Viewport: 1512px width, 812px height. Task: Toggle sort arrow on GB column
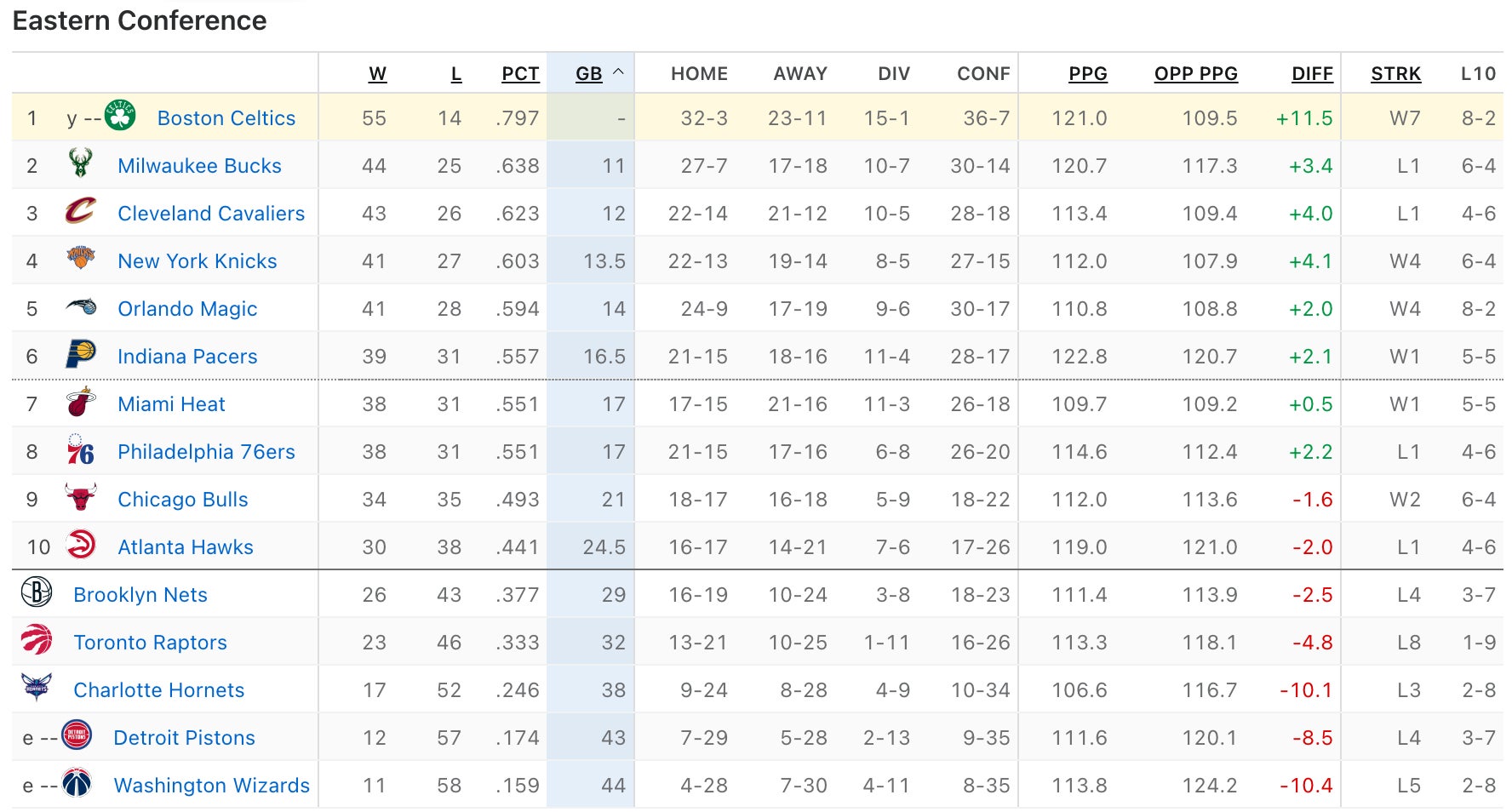coord(619,73)
